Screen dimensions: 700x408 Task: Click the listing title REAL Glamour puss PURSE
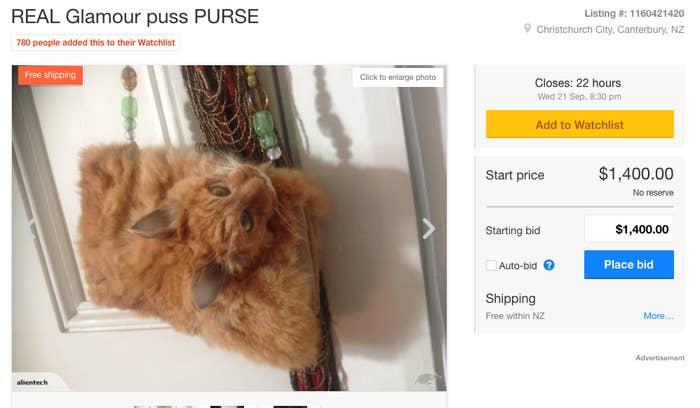[x=135, y=17]
